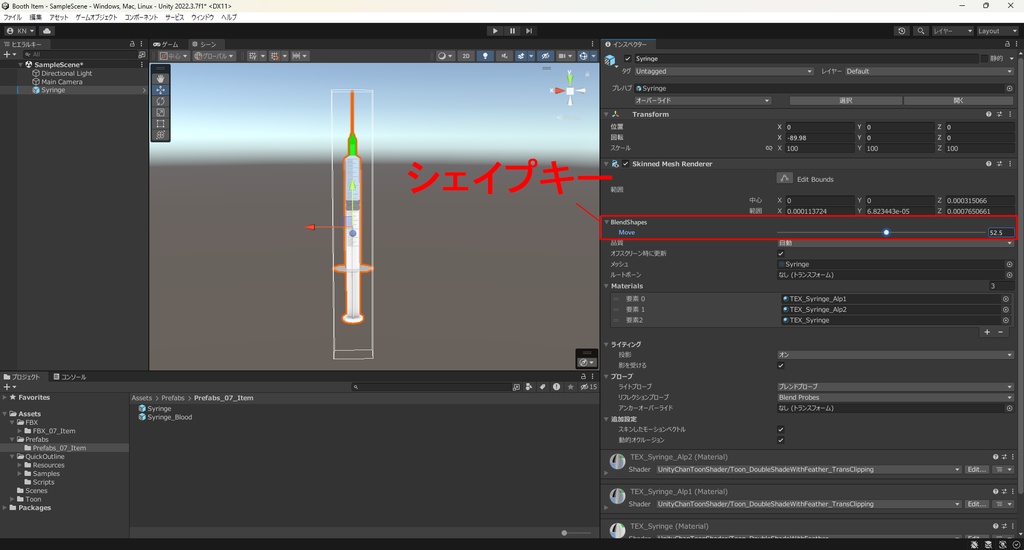Select the Rotate tool in scene toolbar
The width and height of the screenshot is (1024, 550).
(160, 101)
